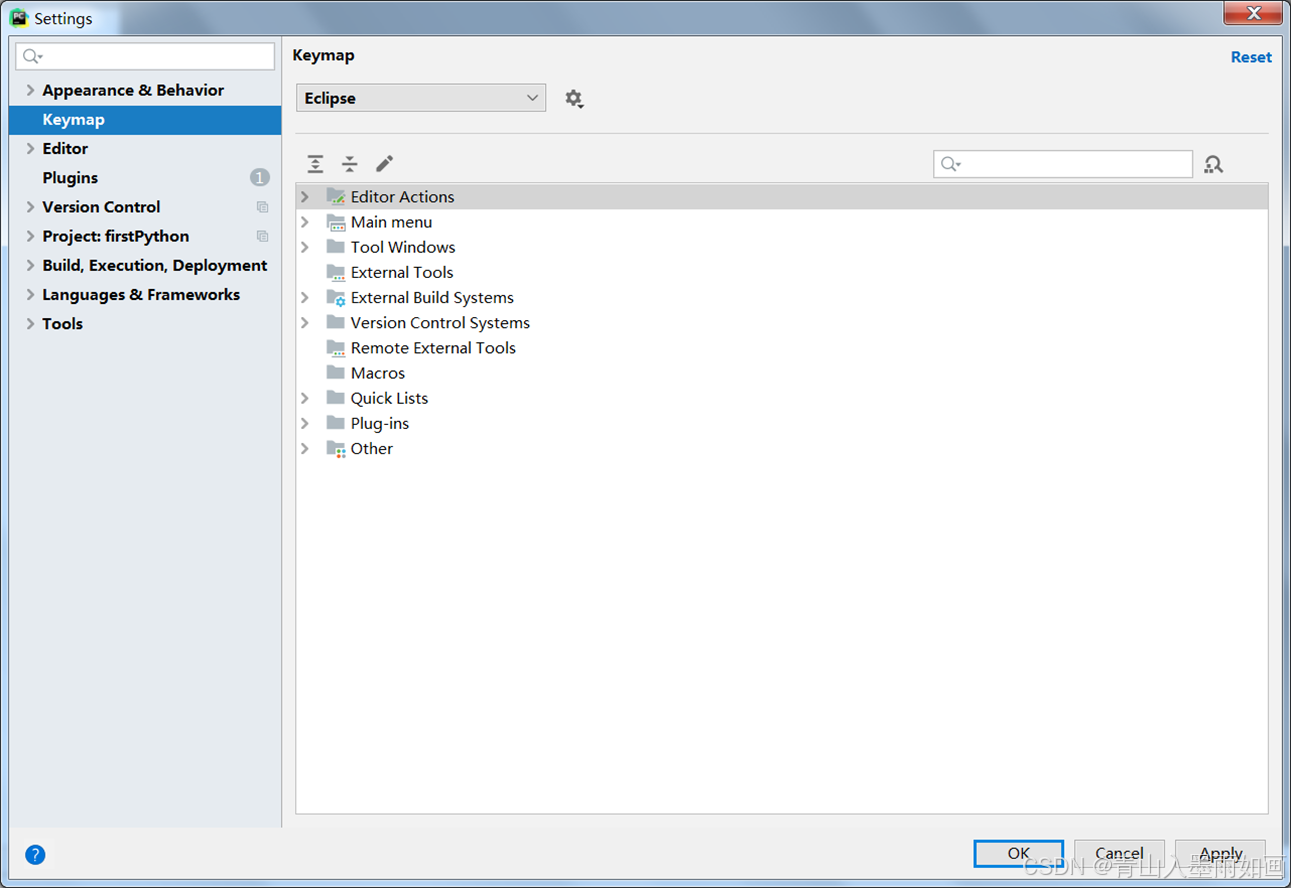Image resolution: width=1291 pixels, height=888 pixels.
Task: Open the keymap gear options icon
Action: click(574, 99)
